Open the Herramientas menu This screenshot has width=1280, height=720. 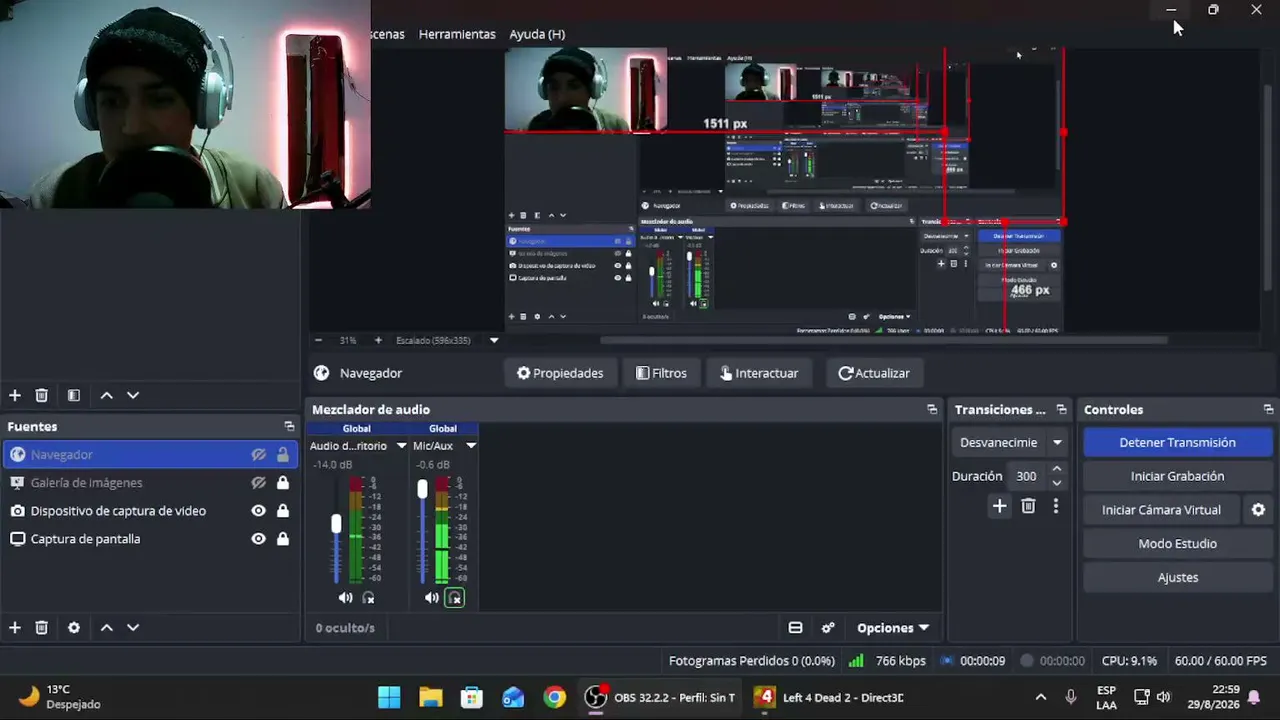pos(457,34)
